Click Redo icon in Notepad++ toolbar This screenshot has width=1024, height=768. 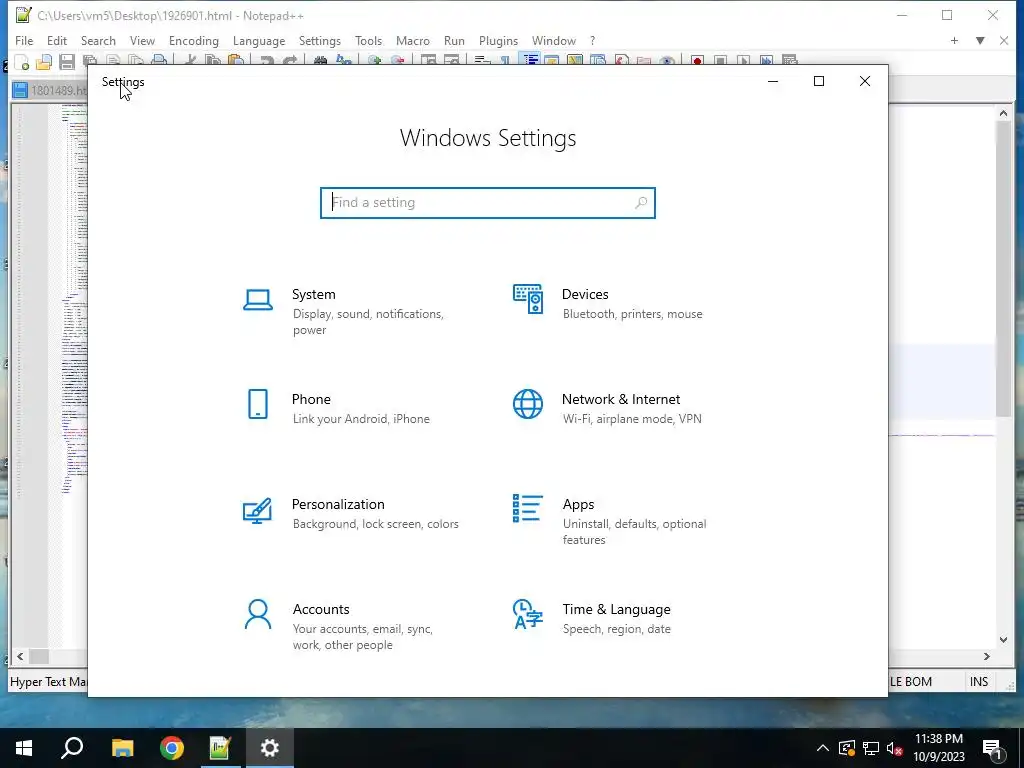tap(290, 61)
